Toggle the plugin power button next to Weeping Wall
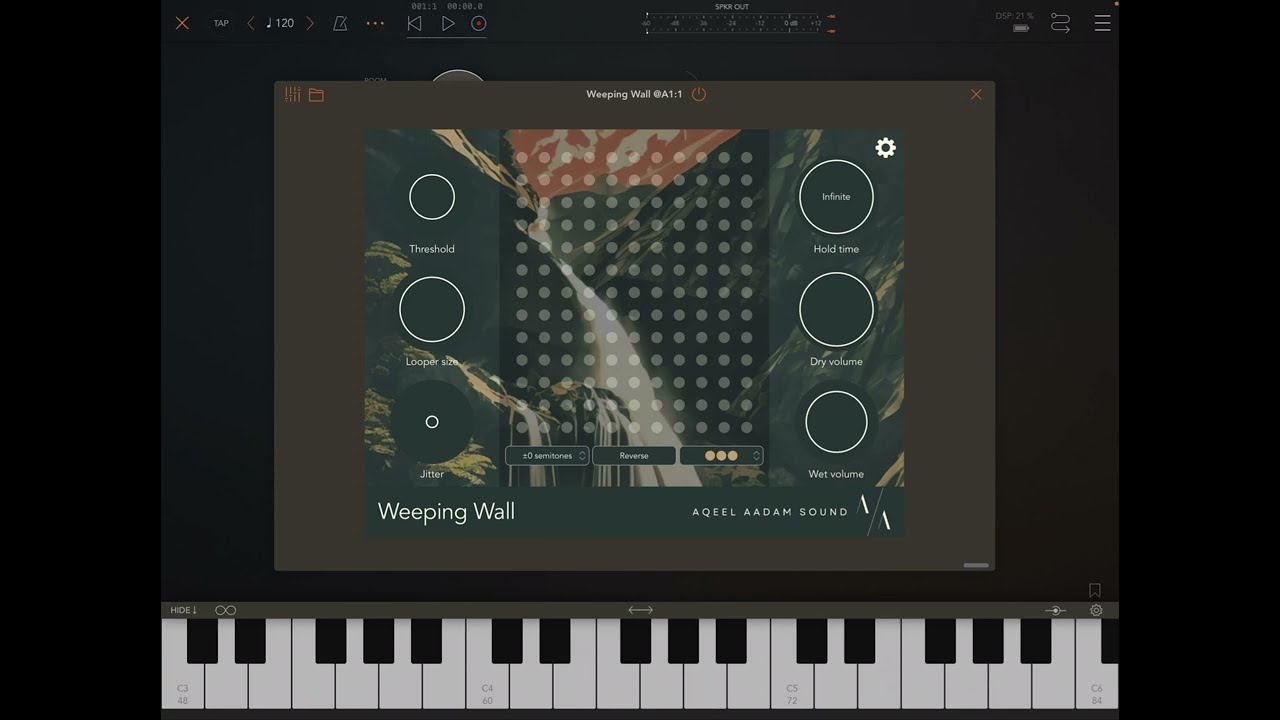 coord(698,93)
